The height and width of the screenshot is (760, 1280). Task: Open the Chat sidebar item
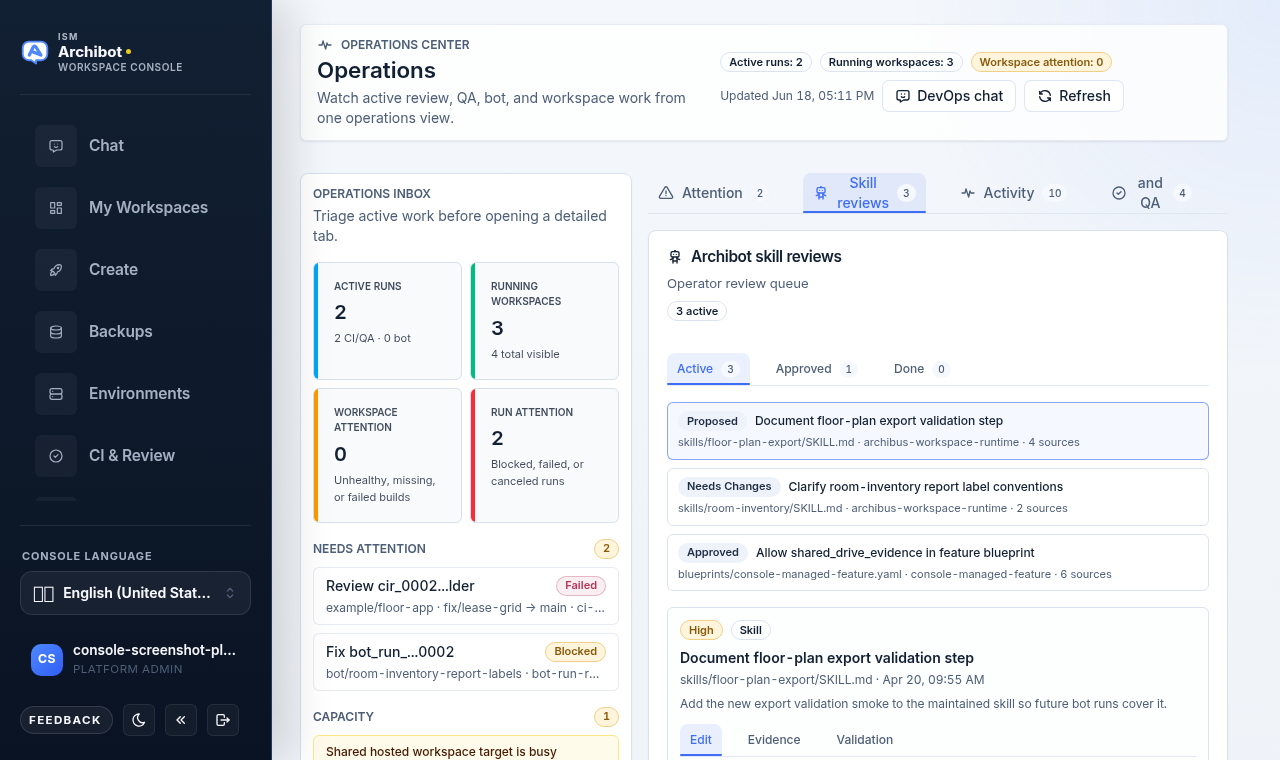point(136,146)
